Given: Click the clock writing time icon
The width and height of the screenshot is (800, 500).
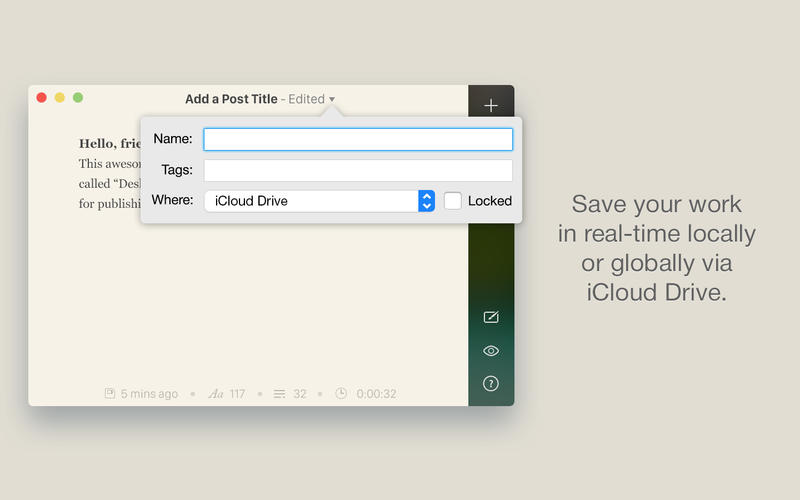Looking at the screenshot, I should tap(341, 393).
